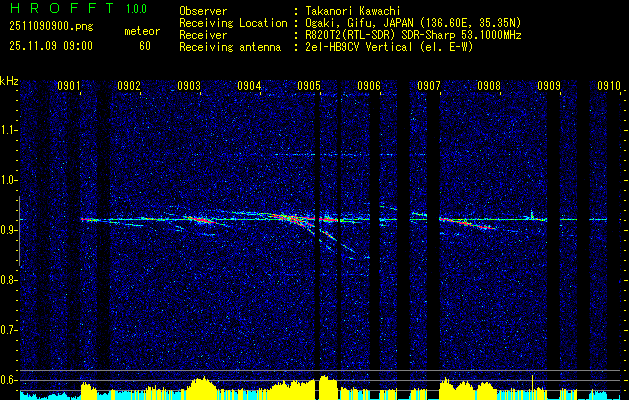Click the Observer label
The image size is (629, 400).
point(203,11)
